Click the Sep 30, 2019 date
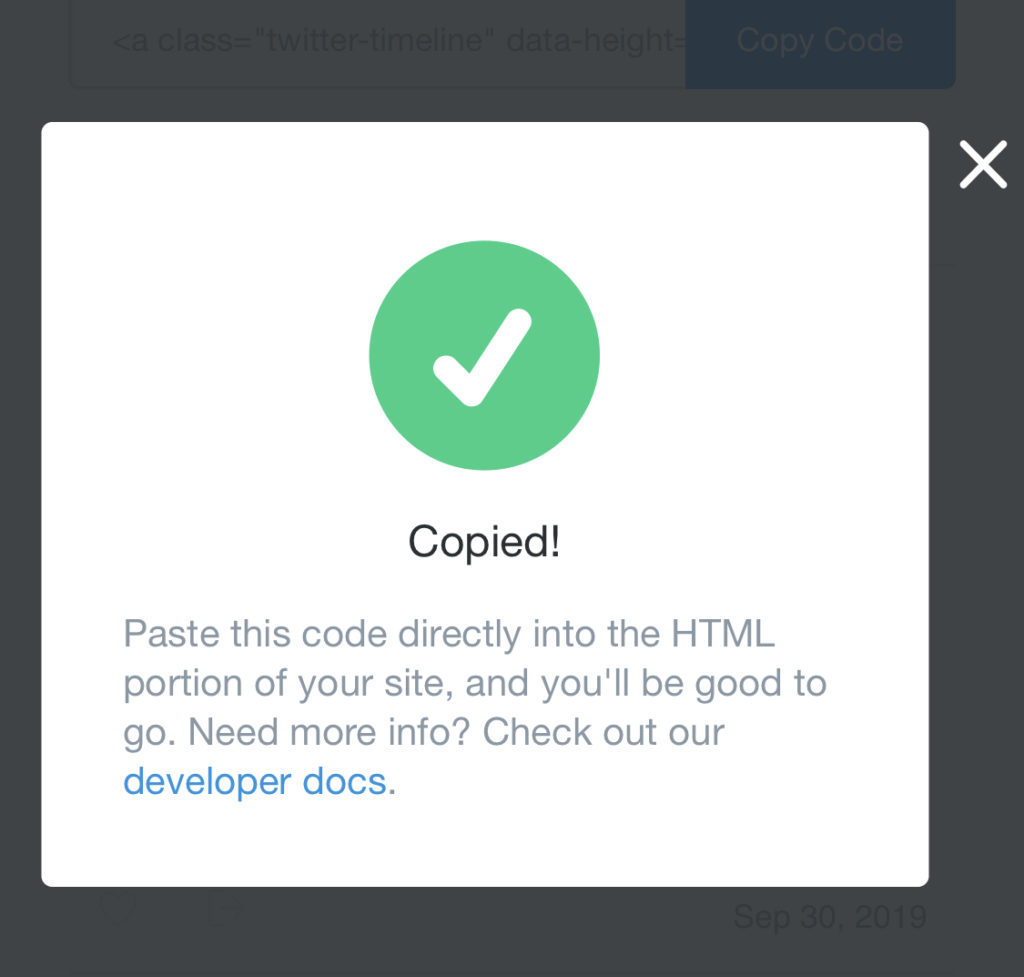 (x=829, y=916)
